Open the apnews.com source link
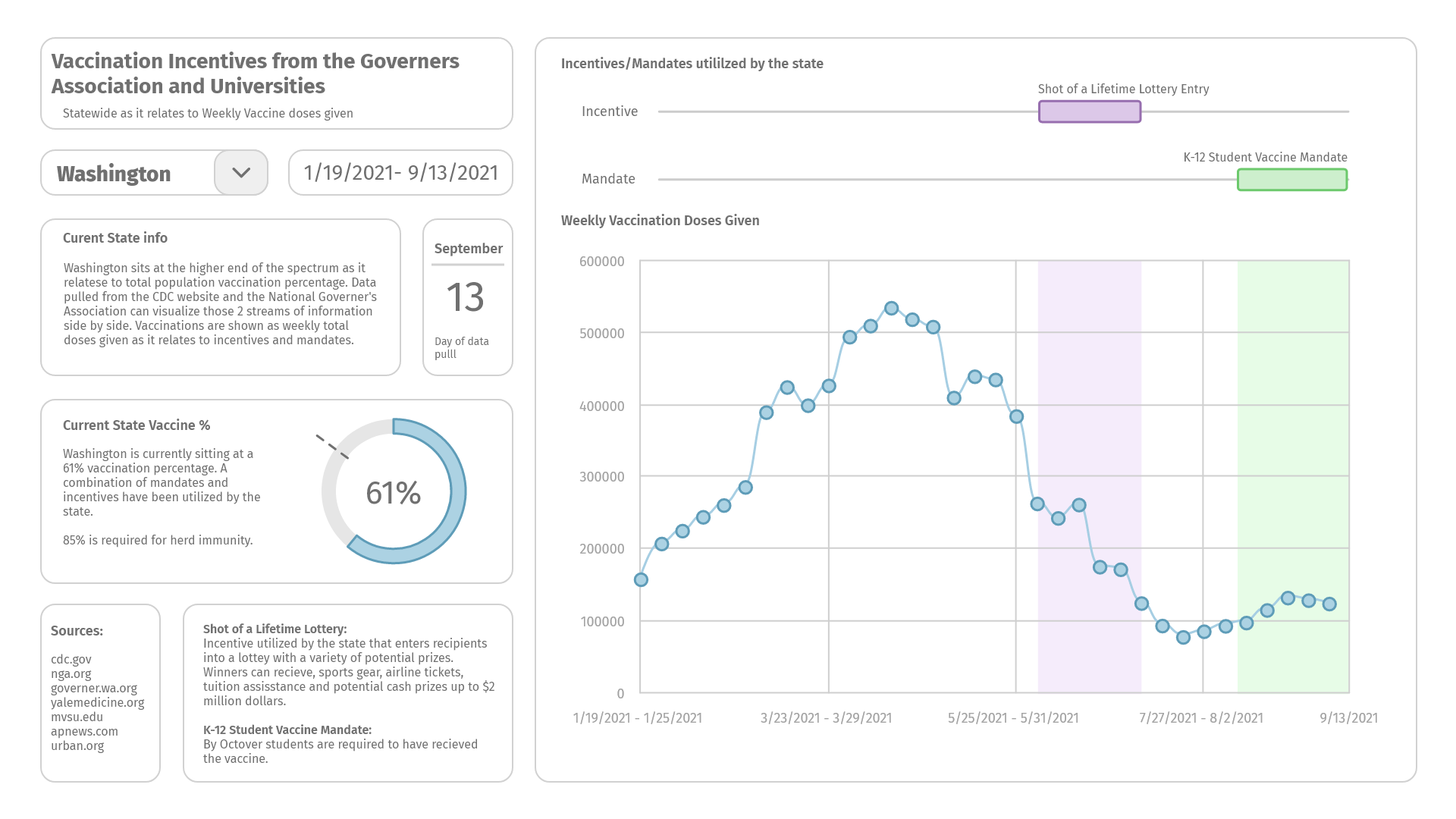The image size is (1456, 819). coord(84,731)
